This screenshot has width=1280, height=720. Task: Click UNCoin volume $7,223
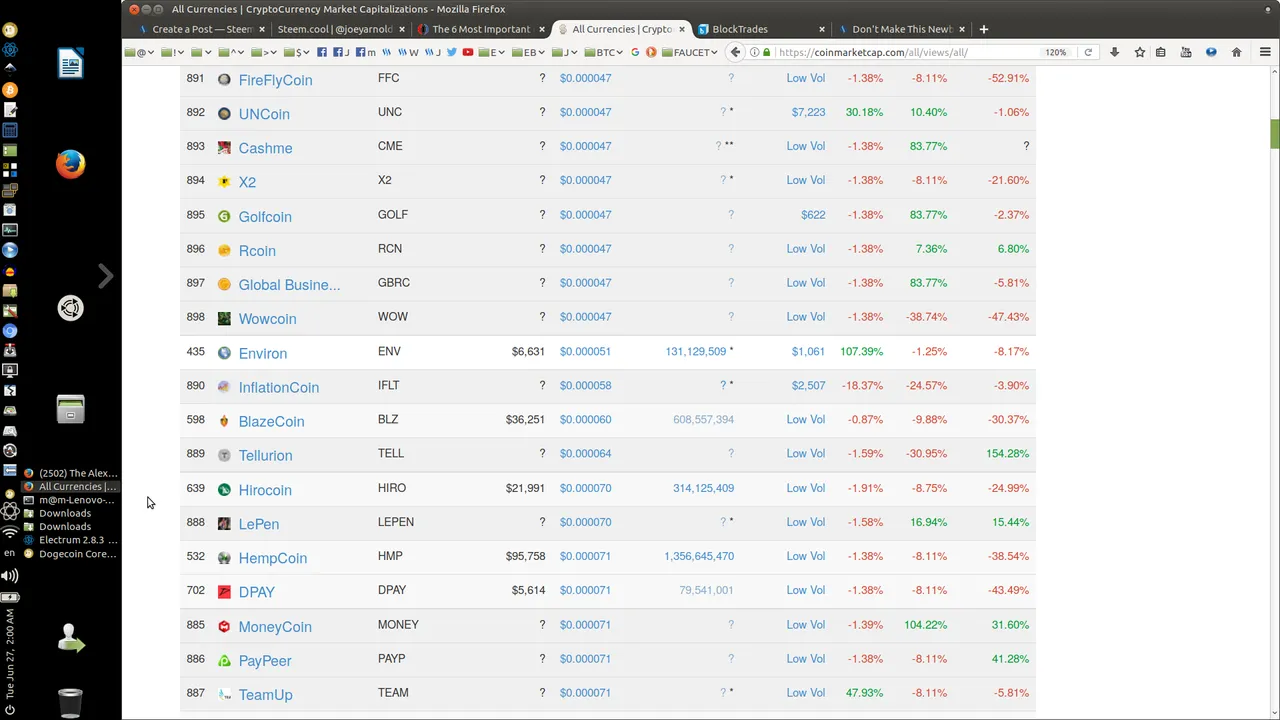[808, 112]
